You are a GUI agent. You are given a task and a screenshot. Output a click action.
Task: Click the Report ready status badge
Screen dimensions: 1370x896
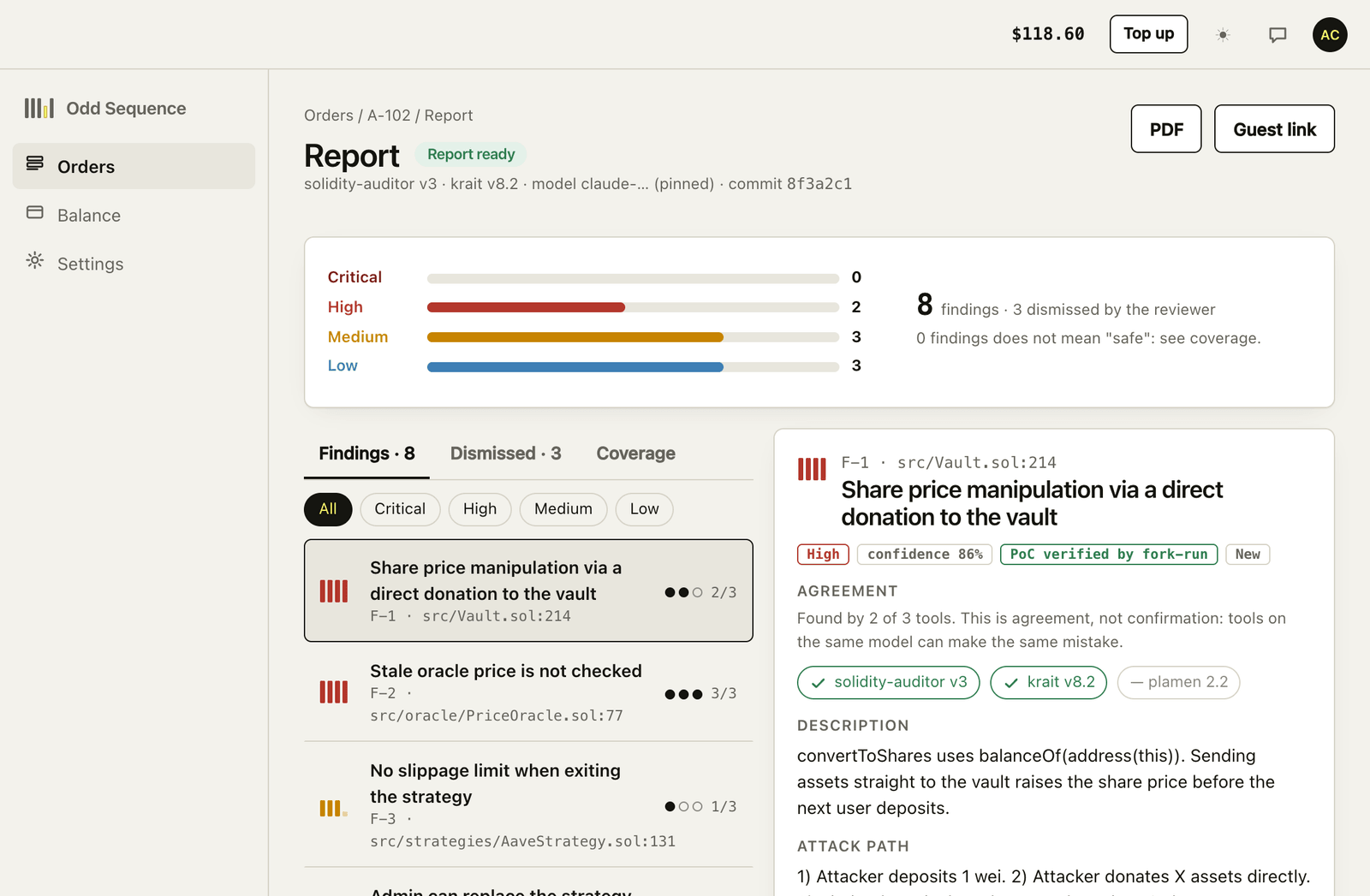pyautogui.click(x=471, y=154)
